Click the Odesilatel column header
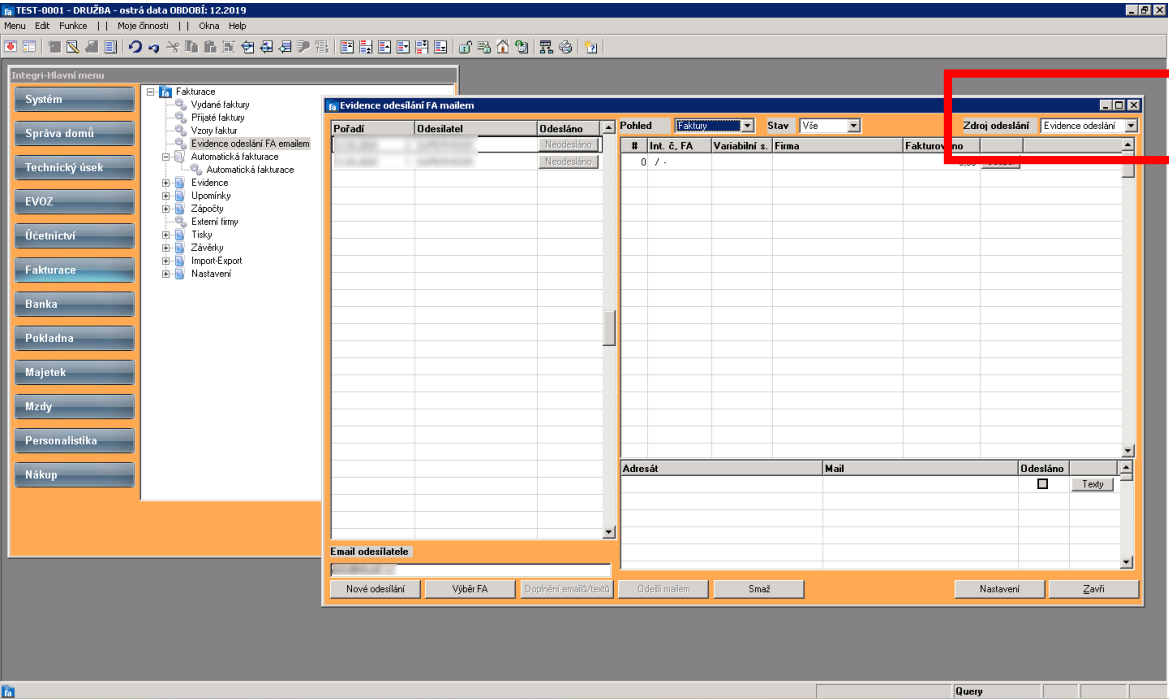 click(476, 129)
